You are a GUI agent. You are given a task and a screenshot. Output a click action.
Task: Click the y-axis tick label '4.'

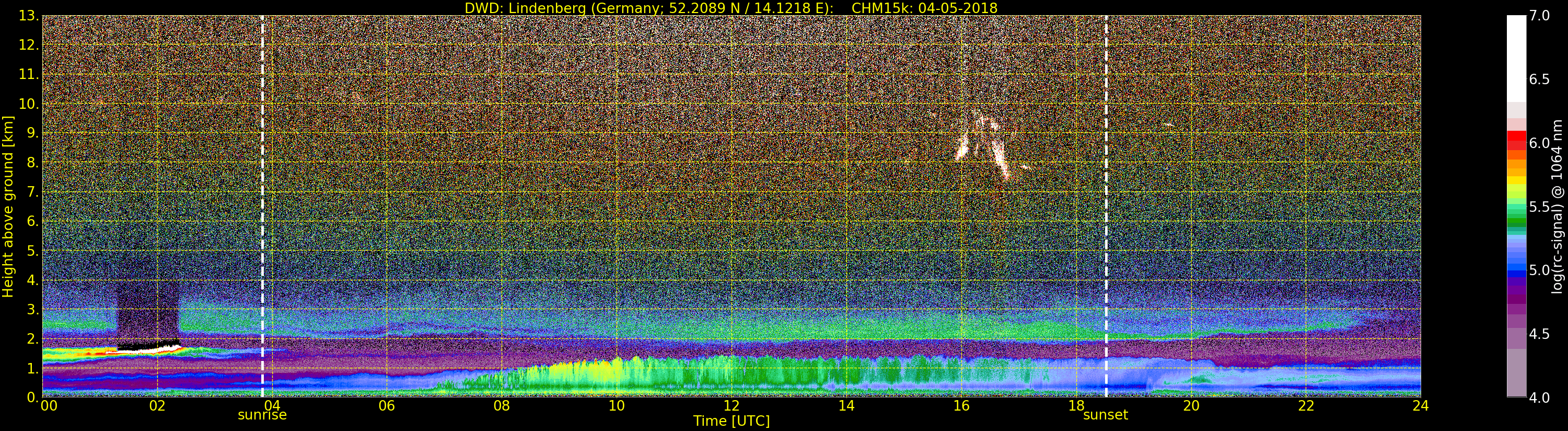[32, 280]
